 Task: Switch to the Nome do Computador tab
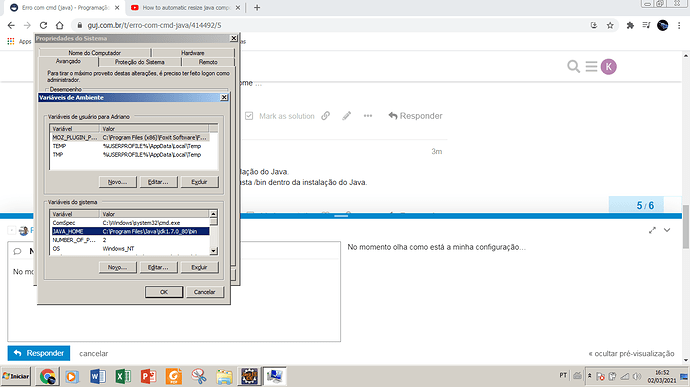[x=95, y=53]
